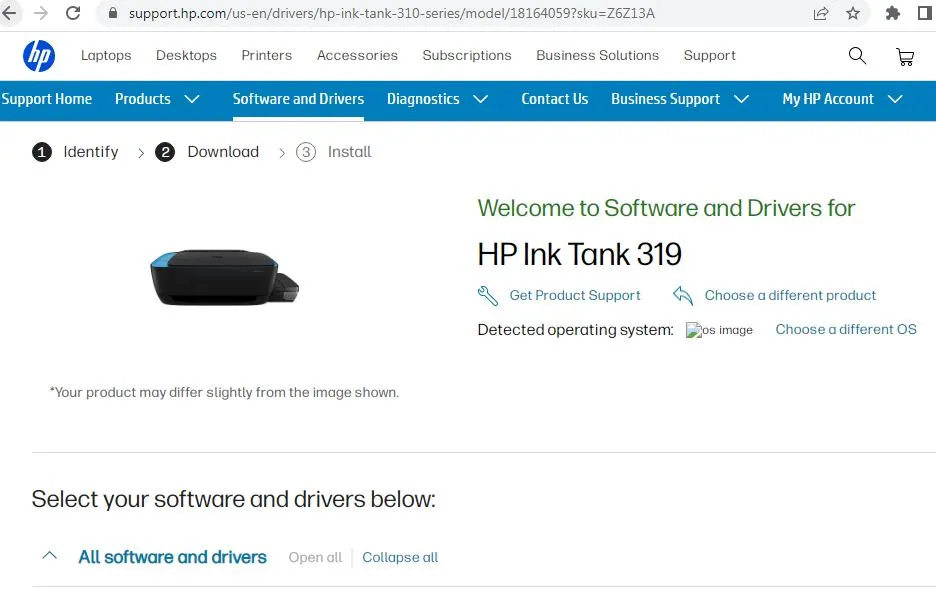Click the HP Ink Tank printer image
The image size is (936, 591).
224,278
